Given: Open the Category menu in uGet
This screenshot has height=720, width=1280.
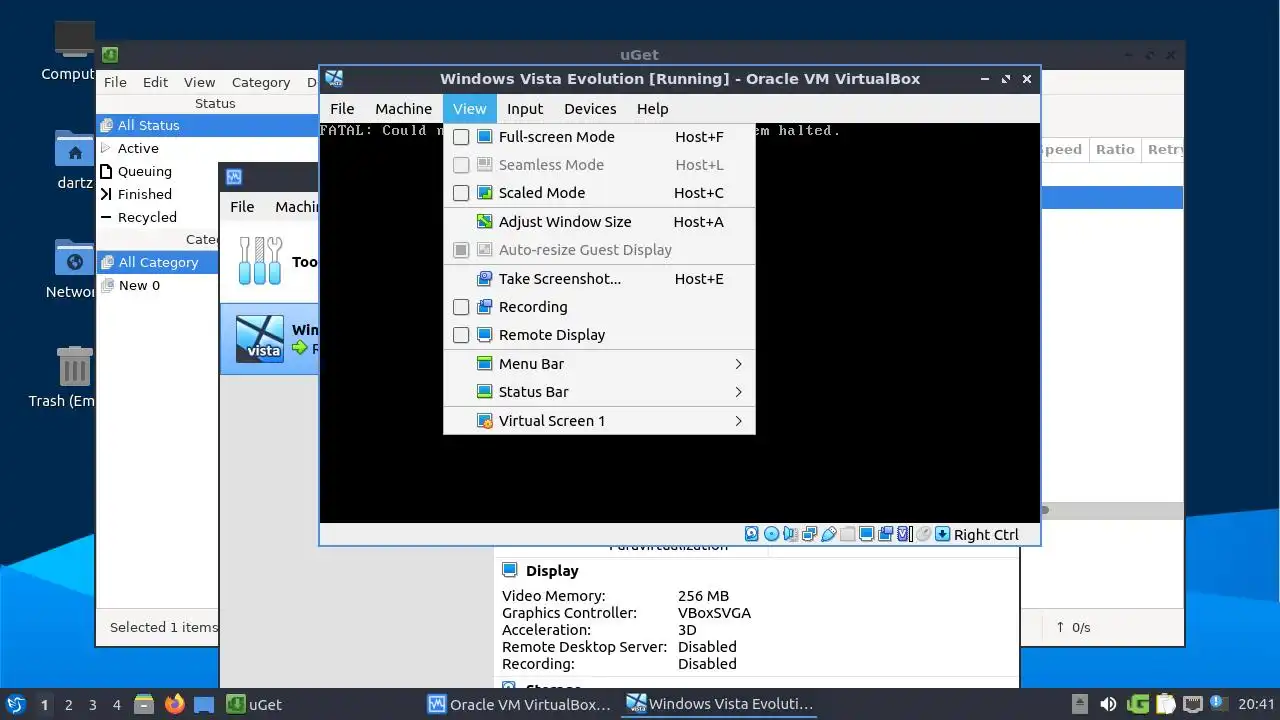Looking at the screenshot, I should (261, 82).
